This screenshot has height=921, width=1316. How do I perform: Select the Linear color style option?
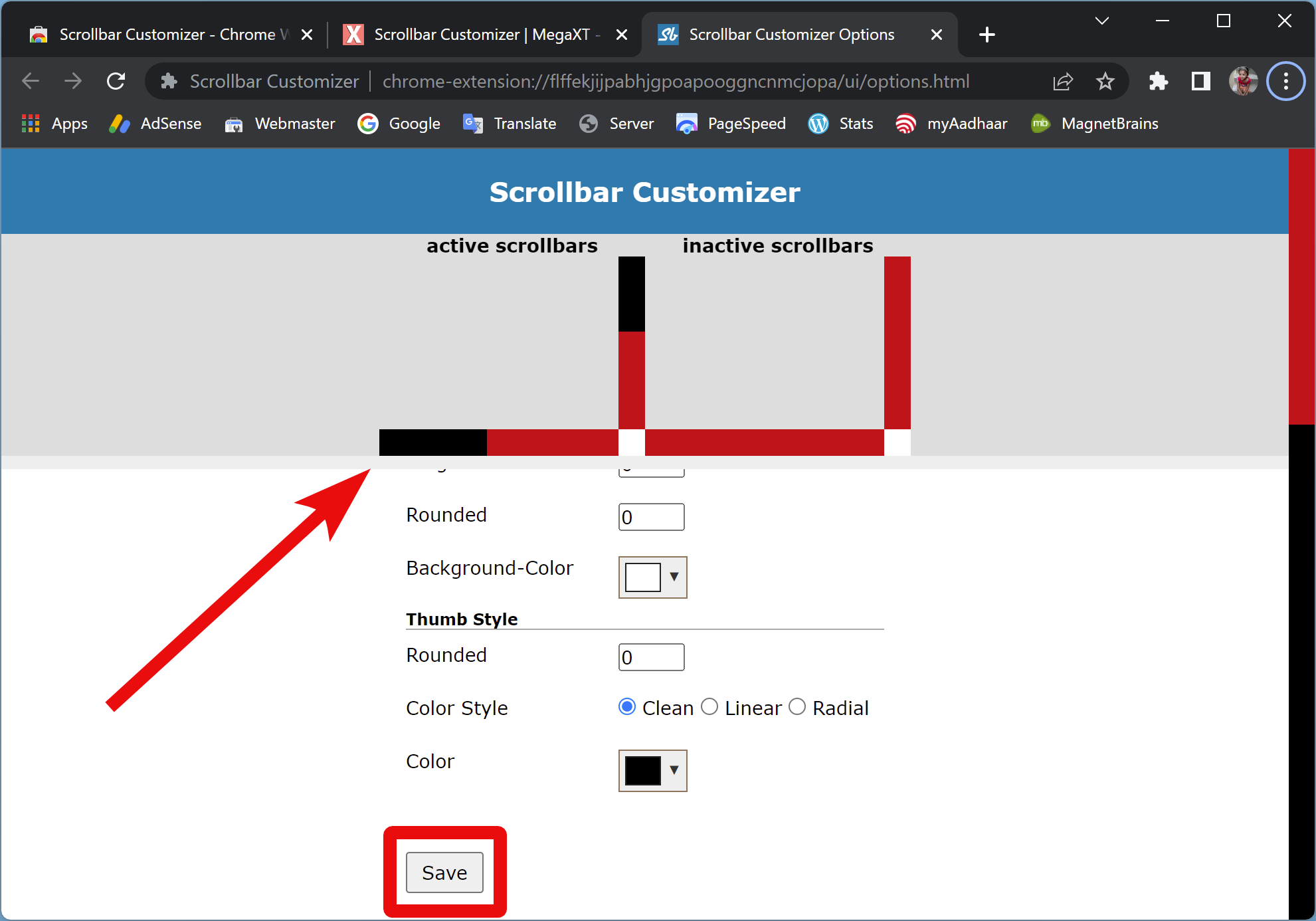[x=711, y=709]
